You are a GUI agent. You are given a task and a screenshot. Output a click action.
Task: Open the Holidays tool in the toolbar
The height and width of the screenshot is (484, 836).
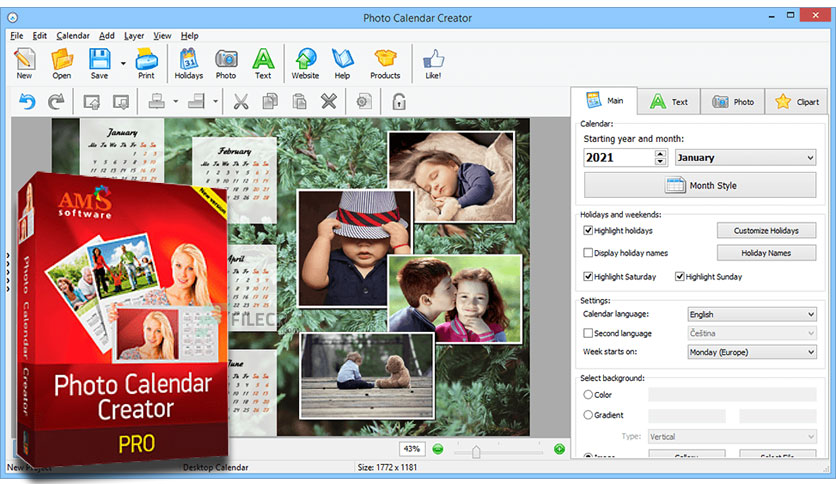[x=189, y=63]
